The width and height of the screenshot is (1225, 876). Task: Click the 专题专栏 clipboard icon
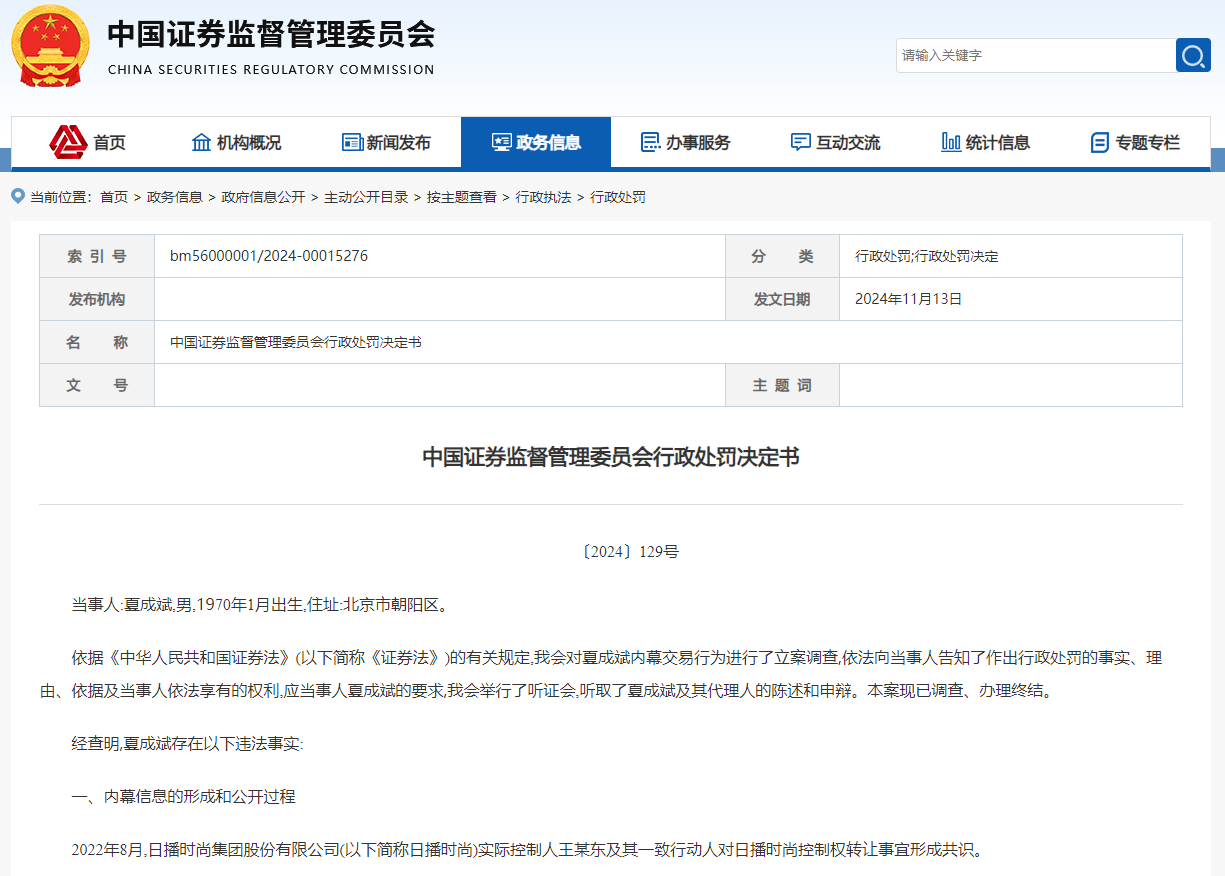(1100, 142)
